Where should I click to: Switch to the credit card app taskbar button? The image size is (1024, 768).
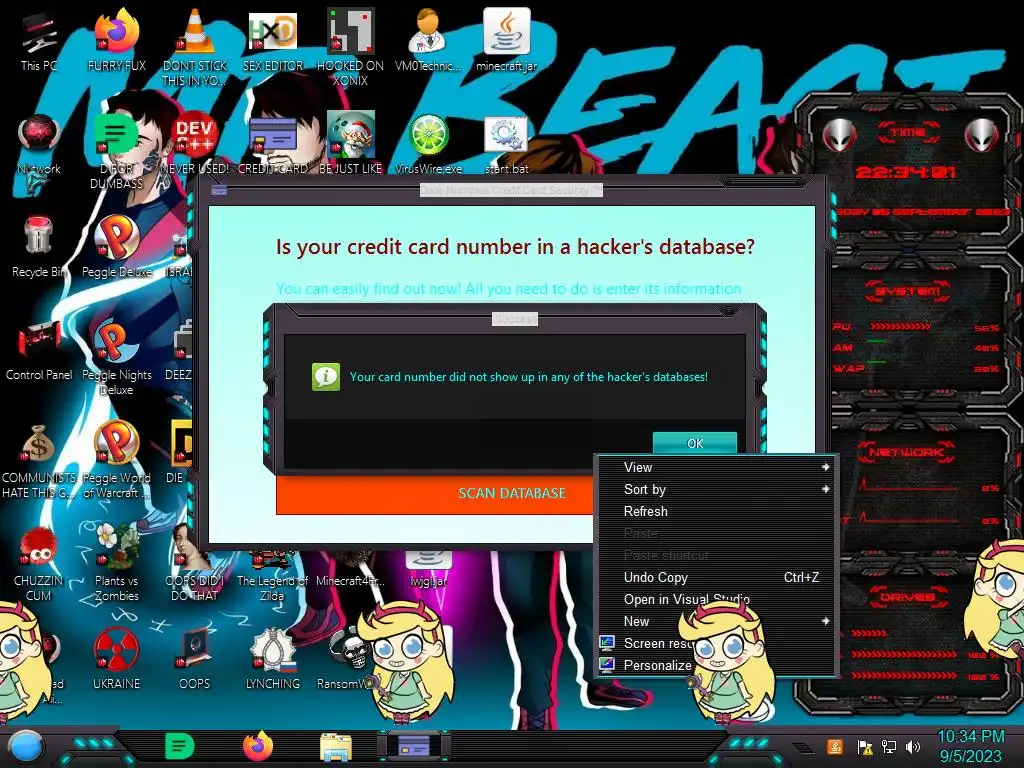414,746
